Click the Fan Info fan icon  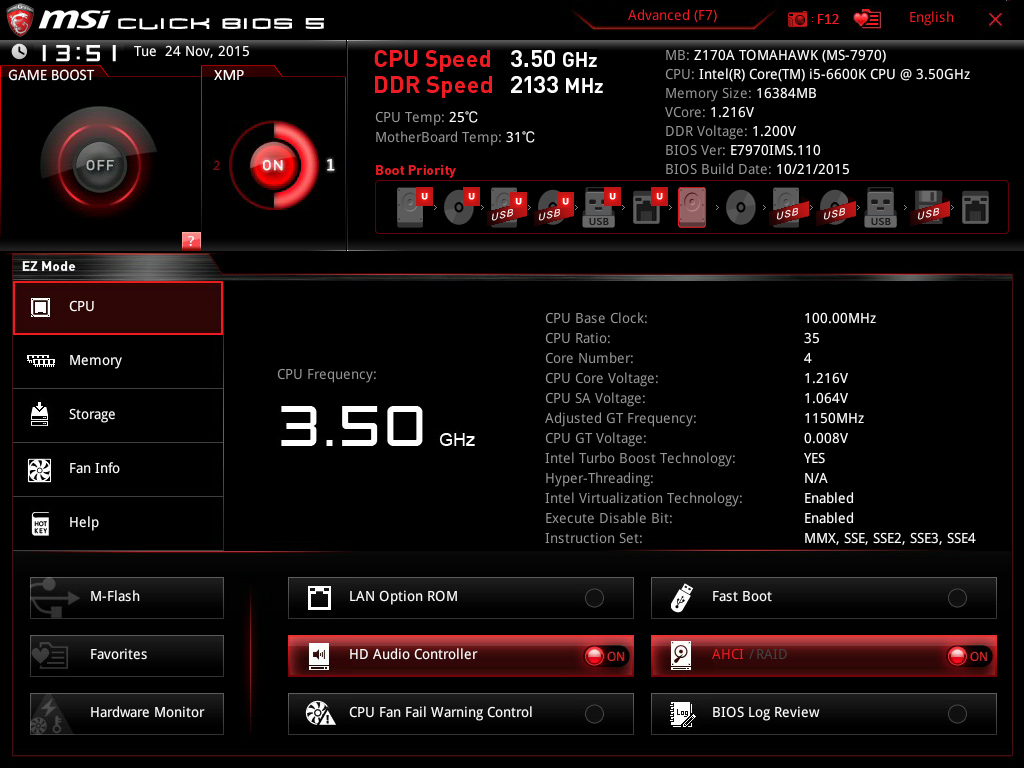40,470
